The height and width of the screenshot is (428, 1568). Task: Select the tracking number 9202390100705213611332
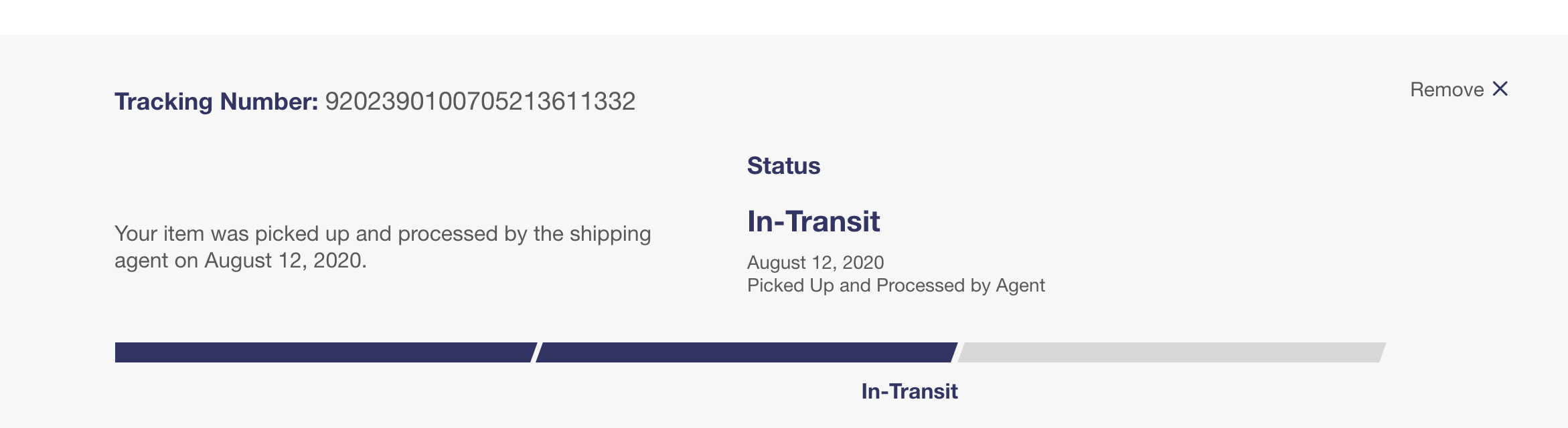480,102
